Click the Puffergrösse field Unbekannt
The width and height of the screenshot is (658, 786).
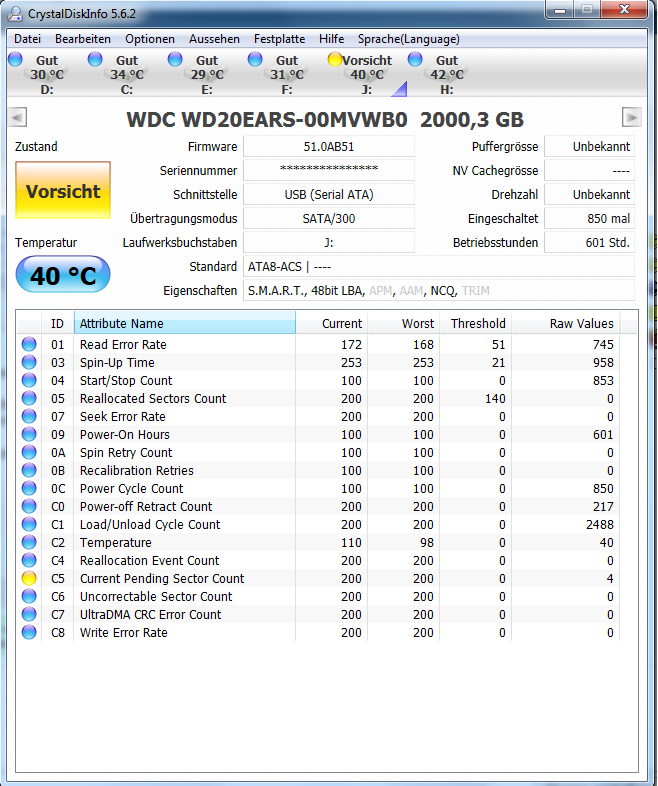point(589,146)
